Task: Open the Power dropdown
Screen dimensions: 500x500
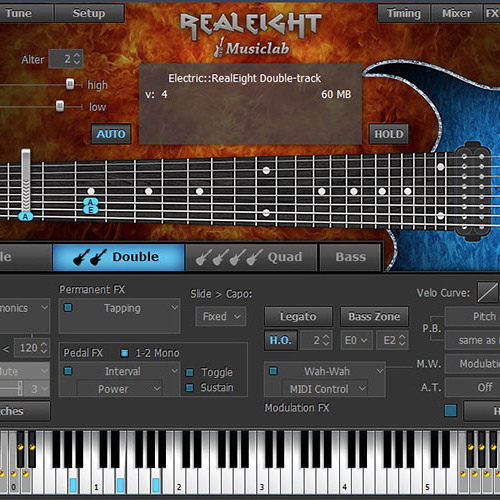Action: tap(120, 389)
